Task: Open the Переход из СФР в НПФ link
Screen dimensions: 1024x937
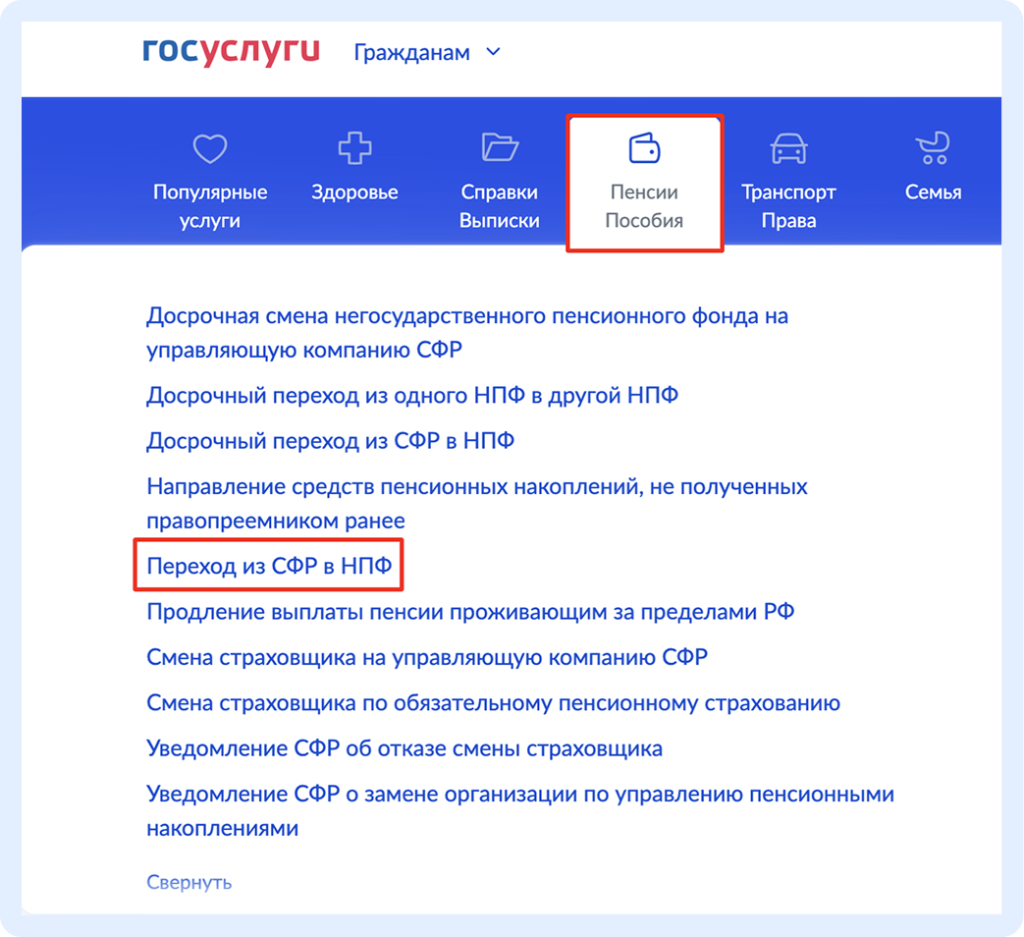Action: [x=269, y=565]
